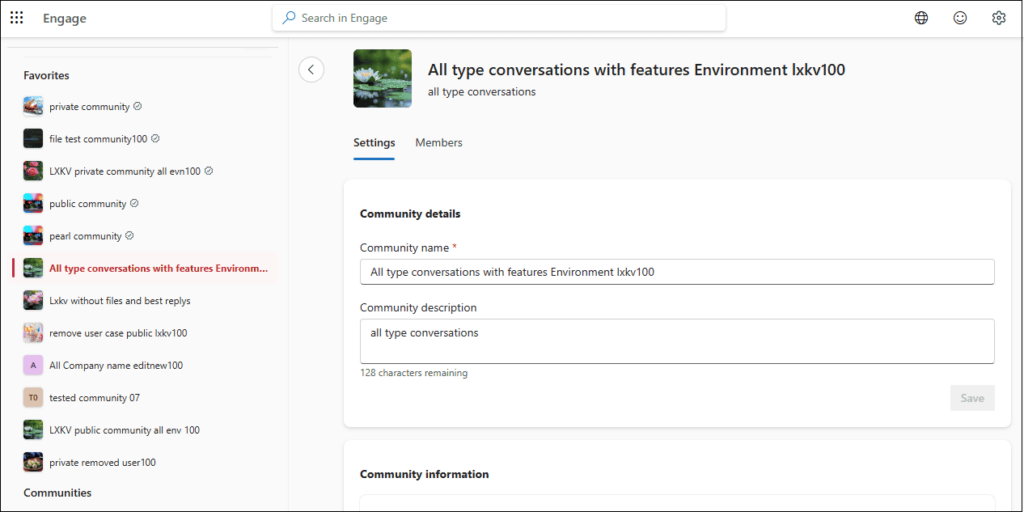Click verified badge next to public community

134,203
